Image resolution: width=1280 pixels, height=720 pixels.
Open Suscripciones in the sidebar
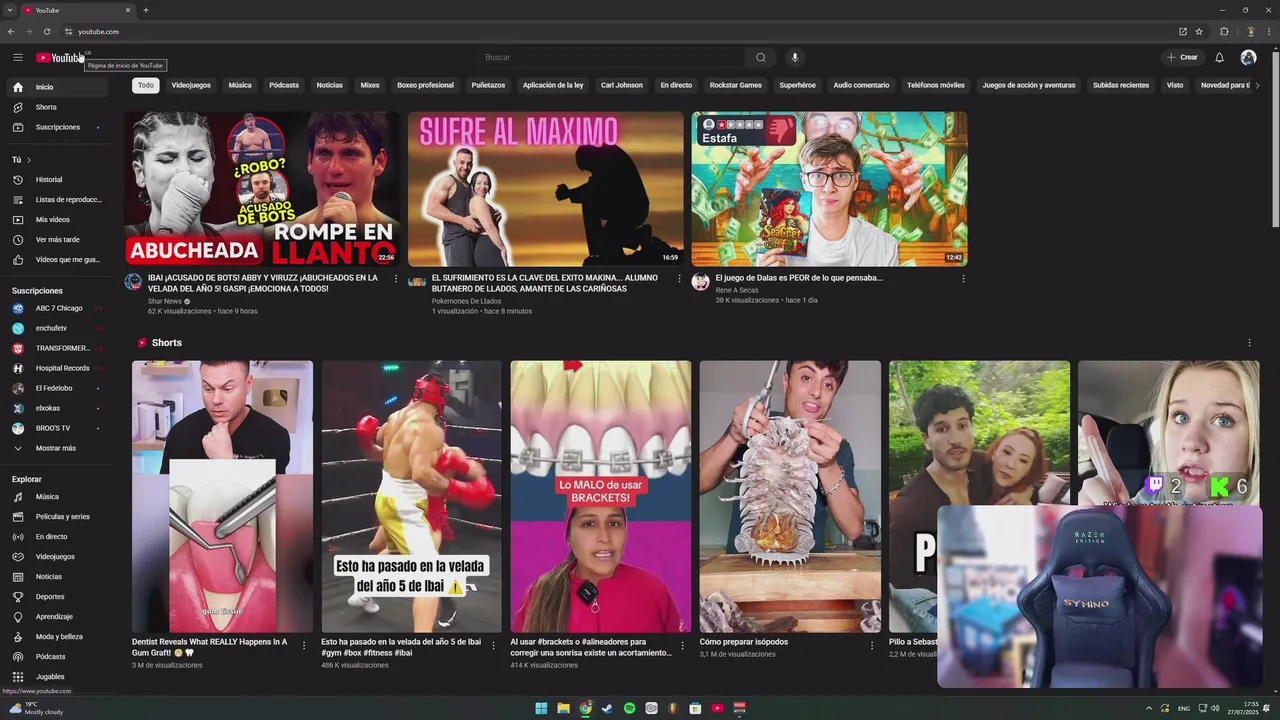pos(55,127)
